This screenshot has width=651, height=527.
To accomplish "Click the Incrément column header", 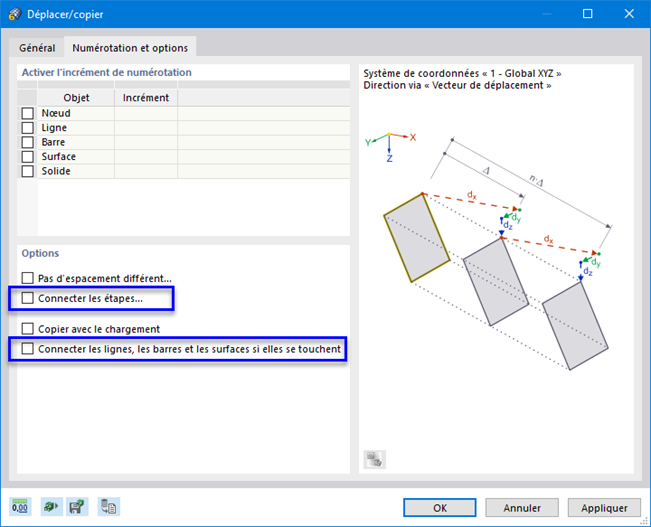I will (x=146, y=98).
